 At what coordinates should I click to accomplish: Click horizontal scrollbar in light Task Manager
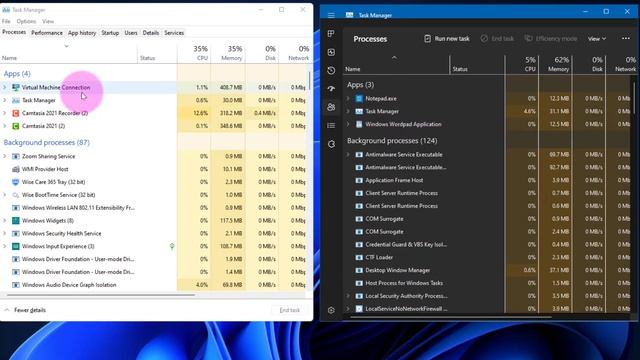click(100, 295)
